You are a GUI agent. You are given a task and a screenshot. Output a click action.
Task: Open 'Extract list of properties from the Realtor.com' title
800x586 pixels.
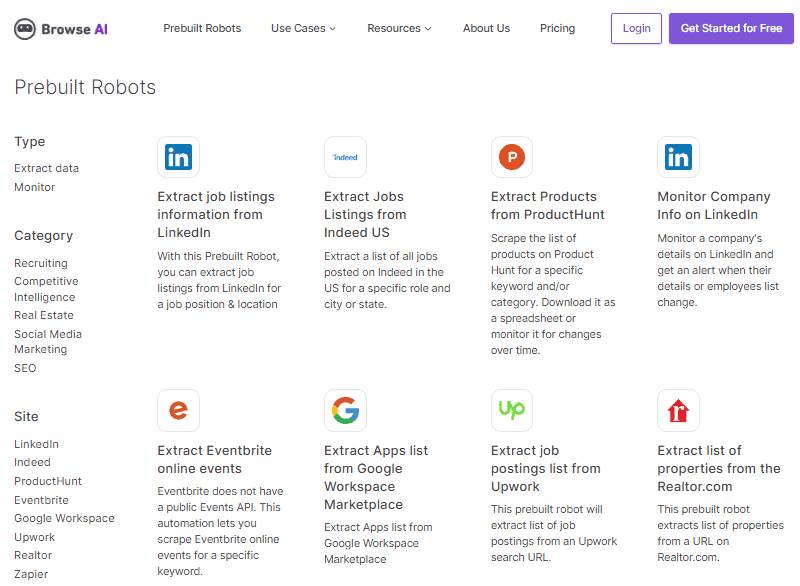(x=719, y=468)
